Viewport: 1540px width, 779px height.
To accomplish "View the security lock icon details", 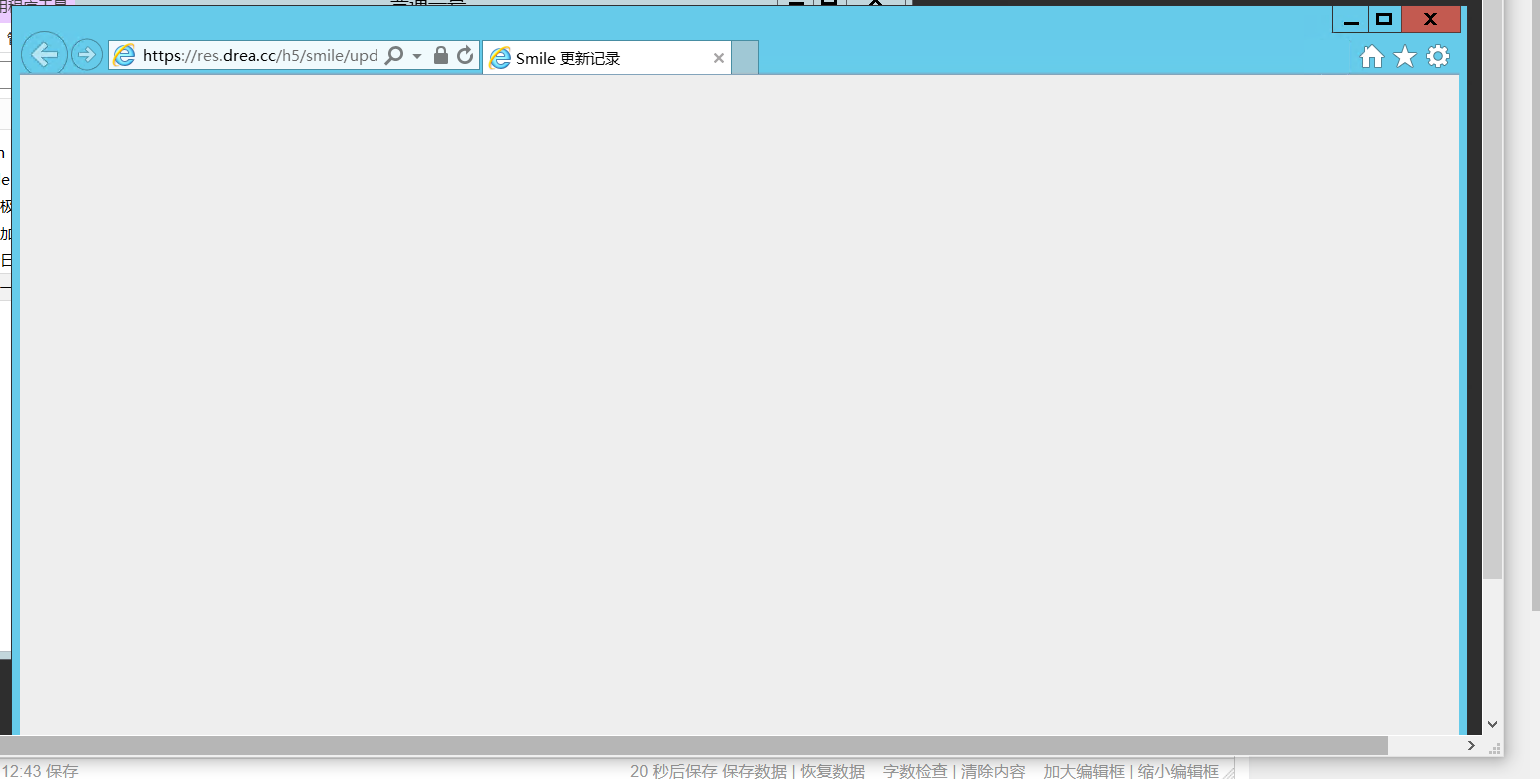I will point(440,56).
